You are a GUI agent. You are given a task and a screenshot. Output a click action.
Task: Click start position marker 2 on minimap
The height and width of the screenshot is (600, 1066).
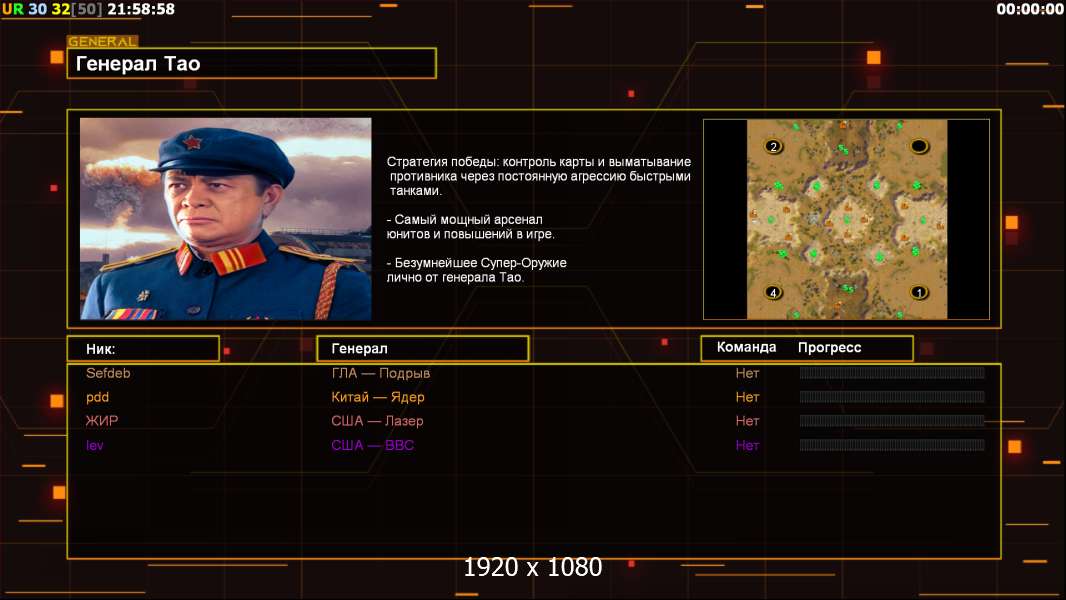click(x=774, y=147)
